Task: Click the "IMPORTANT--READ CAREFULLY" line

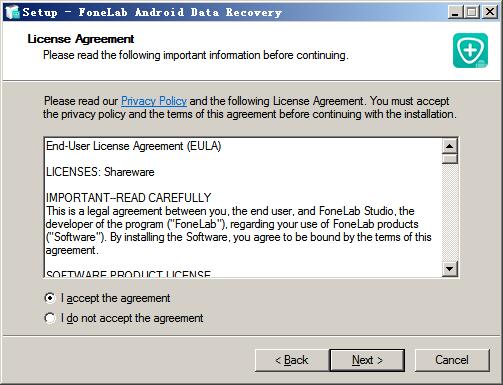Action: click(128, 198)
